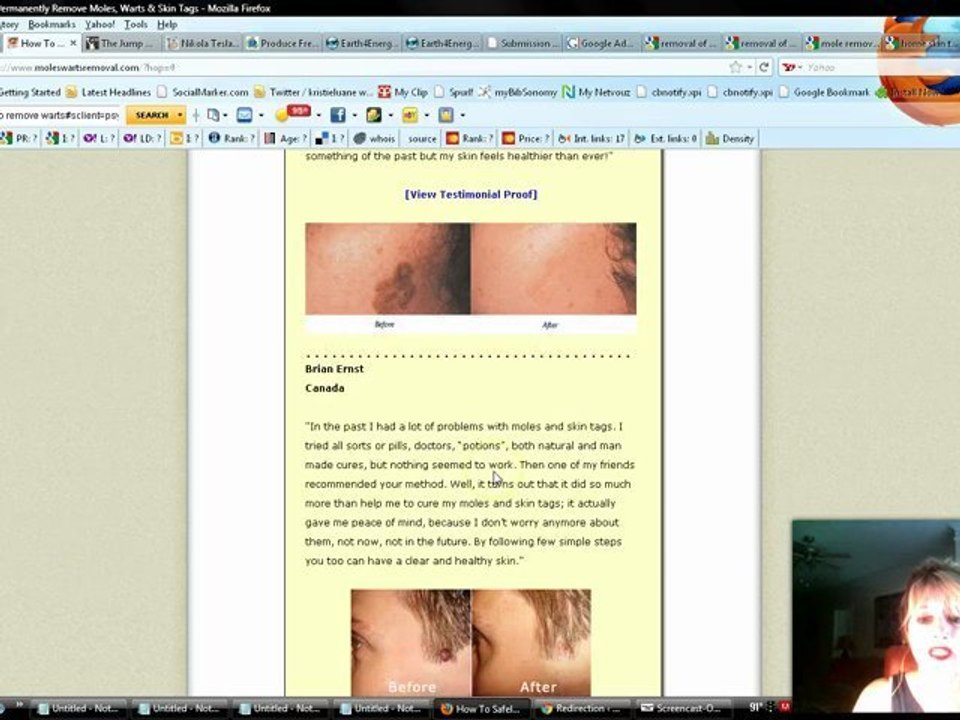The width and height of the screenshot is (960, 720).
Task: Click the mail envelope toolbar icon
Action: [x=244, y=115]
